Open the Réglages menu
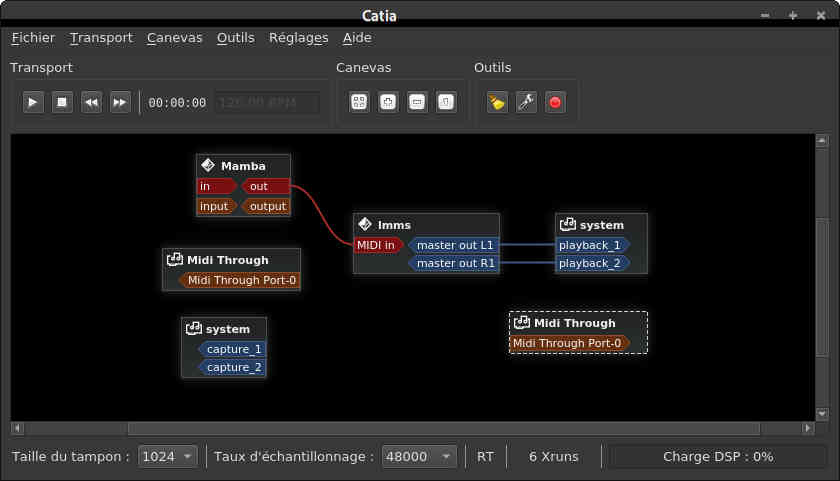 click(x=298, y=38)
